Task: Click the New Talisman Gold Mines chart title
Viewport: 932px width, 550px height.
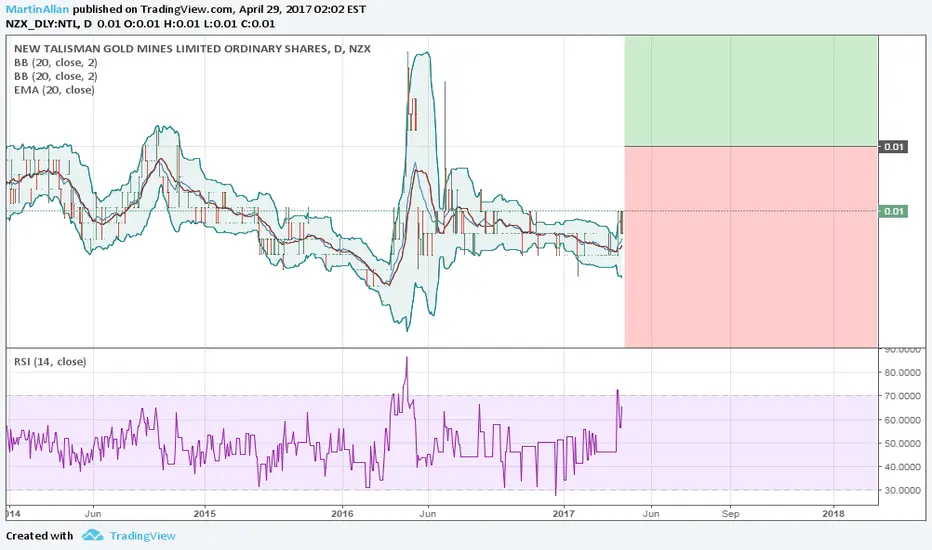Action: coord(192,49)
